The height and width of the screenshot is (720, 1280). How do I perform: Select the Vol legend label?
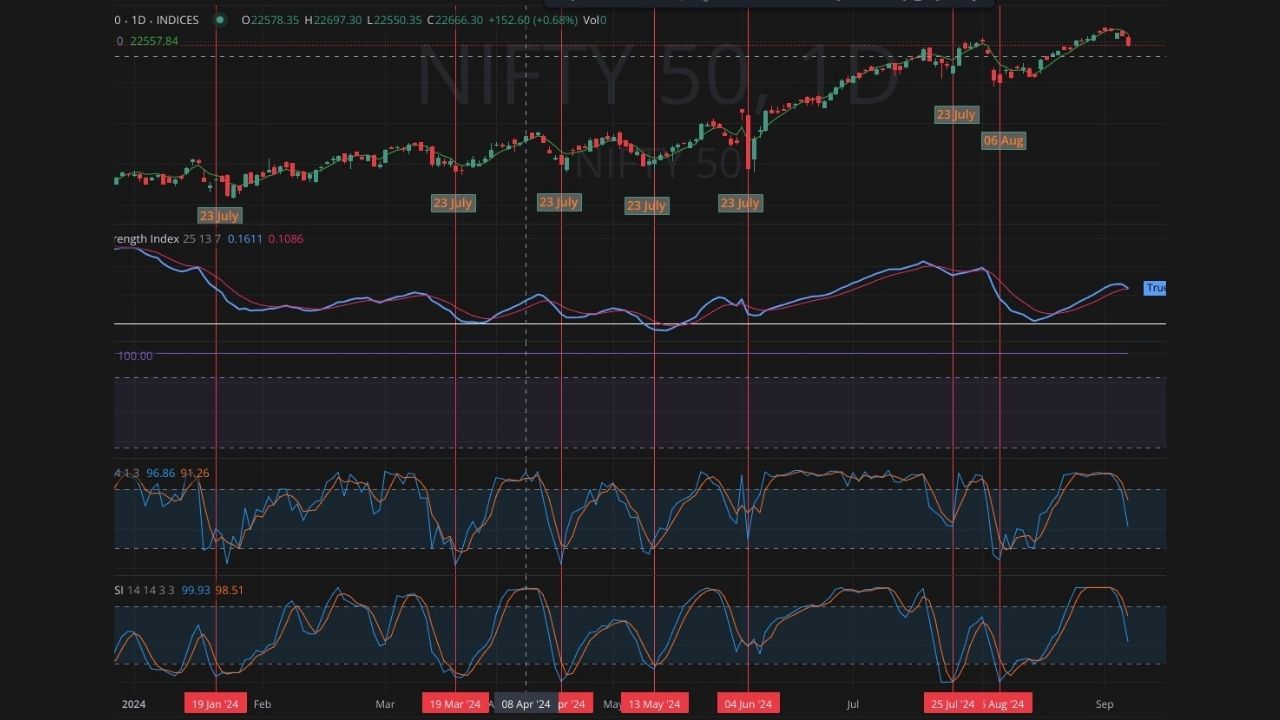click(592, 20)
